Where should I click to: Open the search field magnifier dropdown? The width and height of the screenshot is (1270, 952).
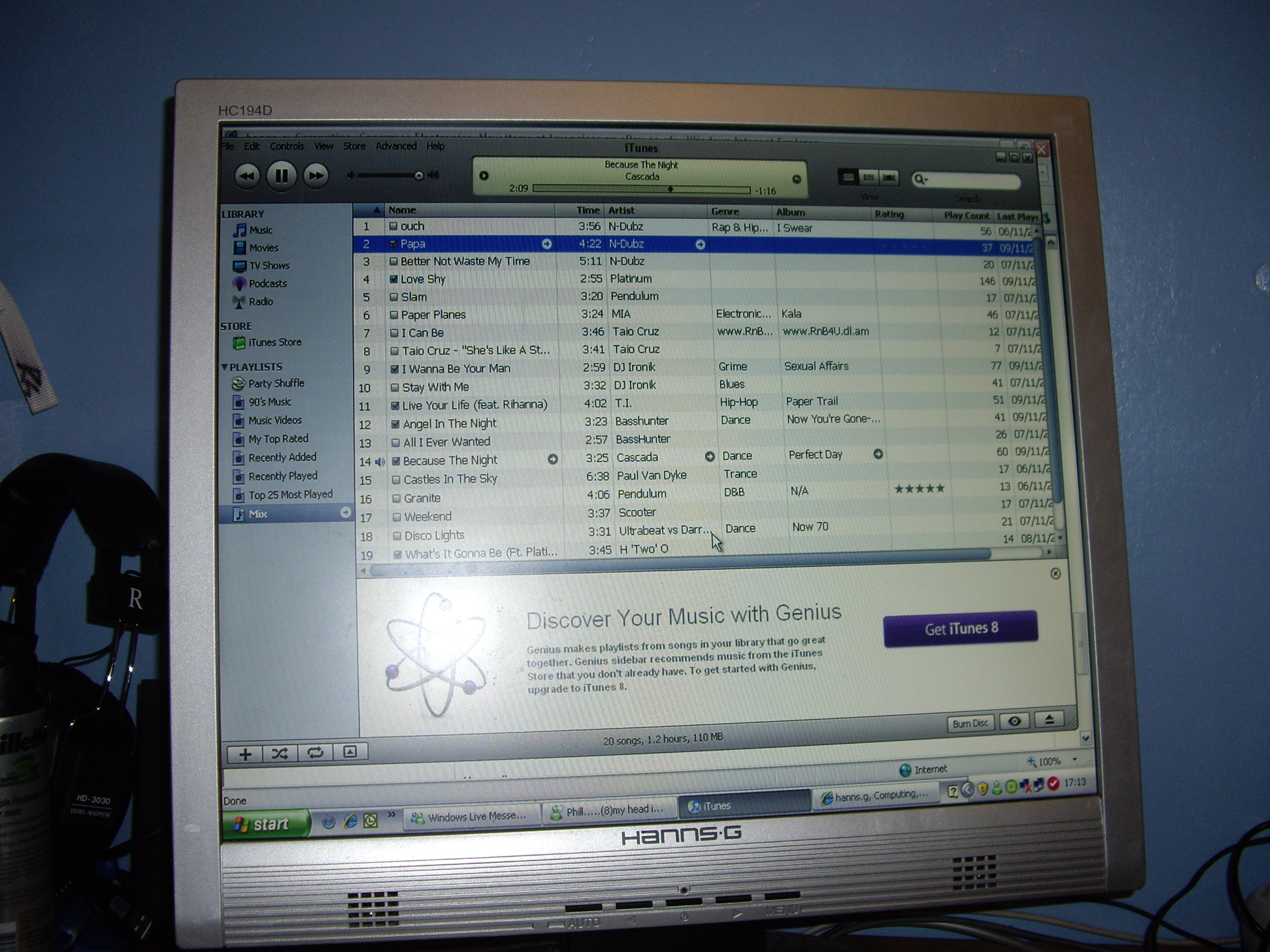click(x=921, y=180)
